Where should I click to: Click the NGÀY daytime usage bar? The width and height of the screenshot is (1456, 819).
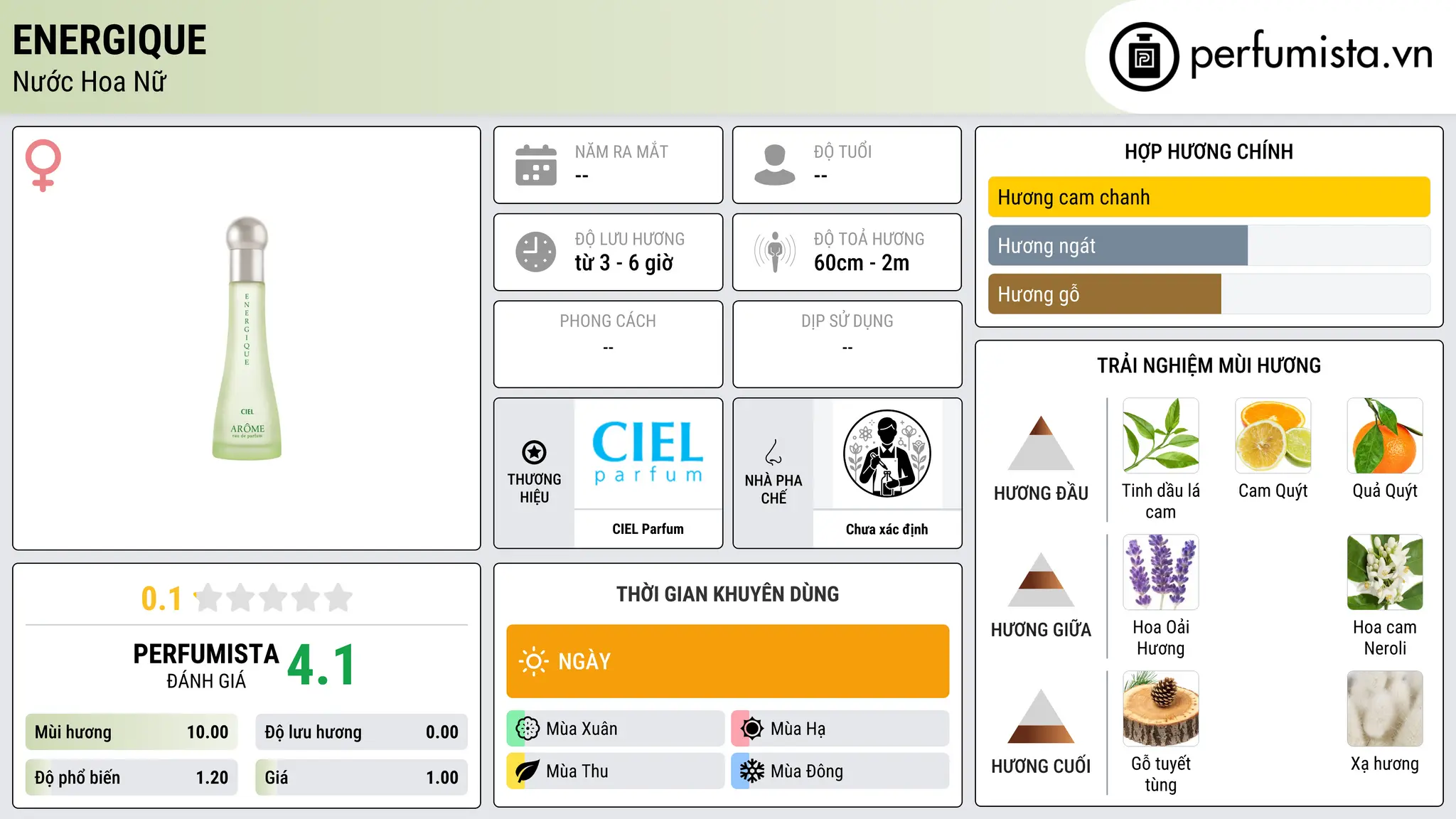point(727,661)
